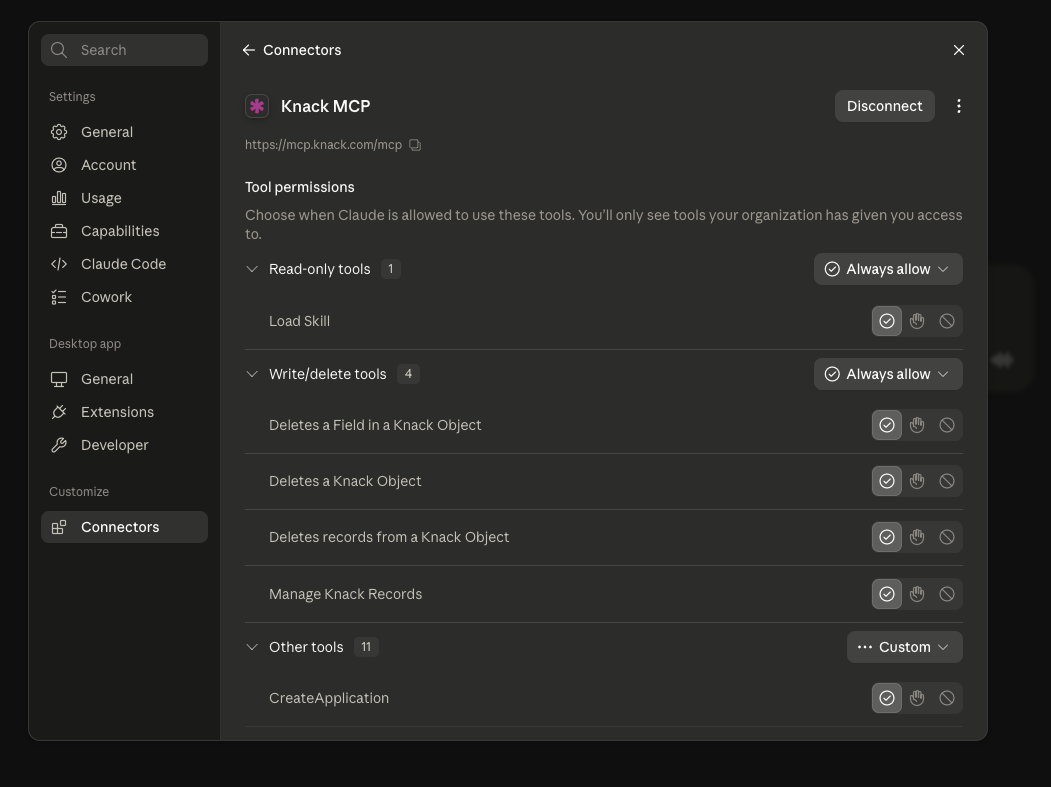Collapse the Write/delete tools section
The width and height of the screenshot is (1051, 787).
point(252,374)
